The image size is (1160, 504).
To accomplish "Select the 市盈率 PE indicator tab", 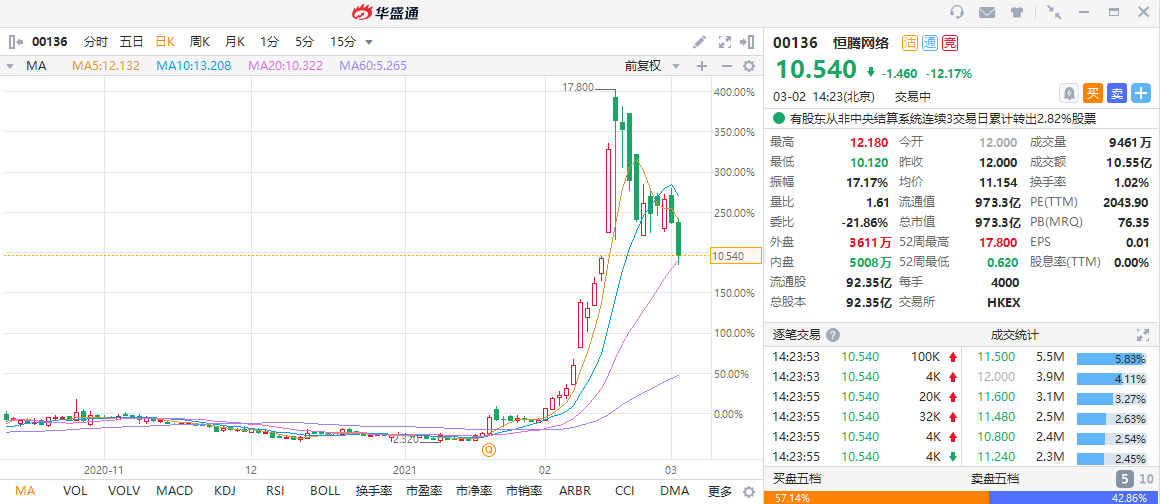I will tap(425, 491).
